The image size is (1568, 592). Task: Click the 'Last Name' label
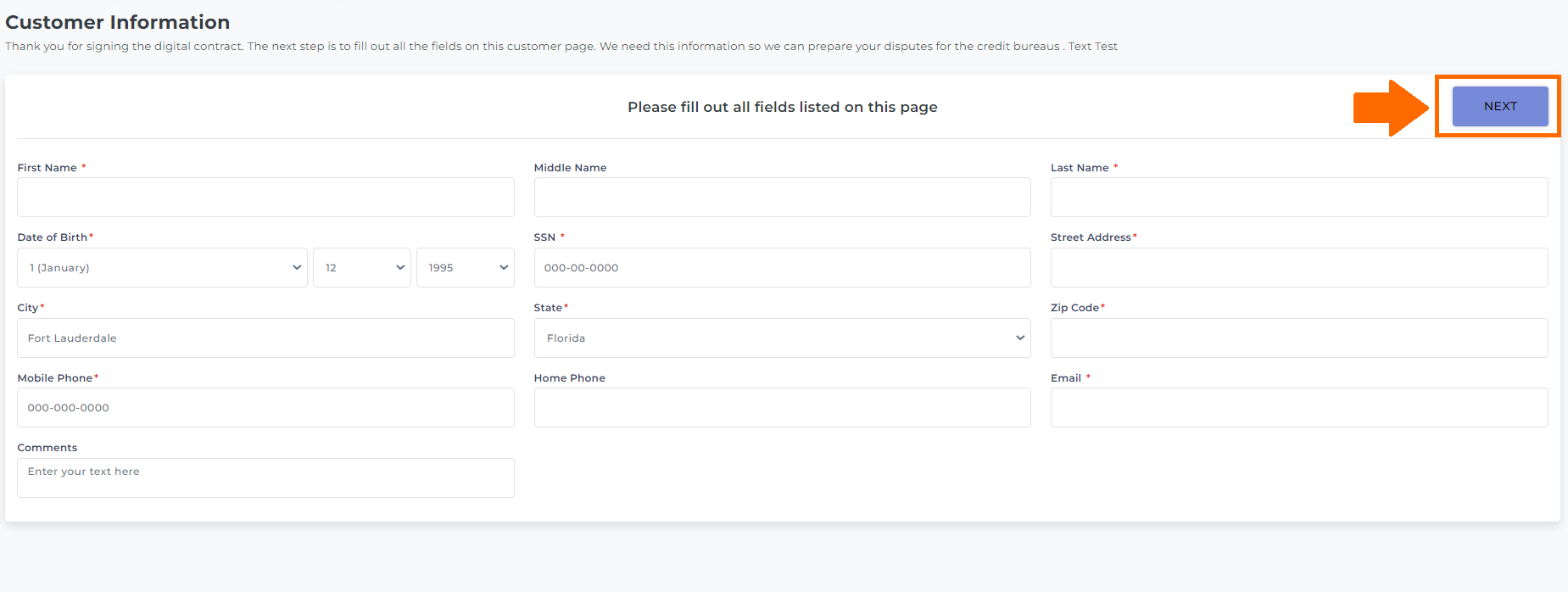coord(1080,168)
